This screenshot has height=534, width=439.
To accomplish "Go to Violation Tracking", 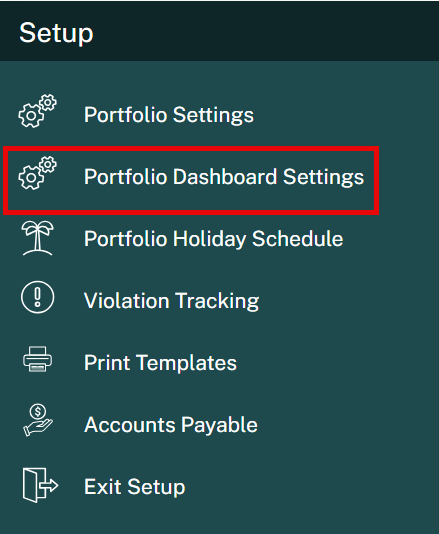I will 171,301.
